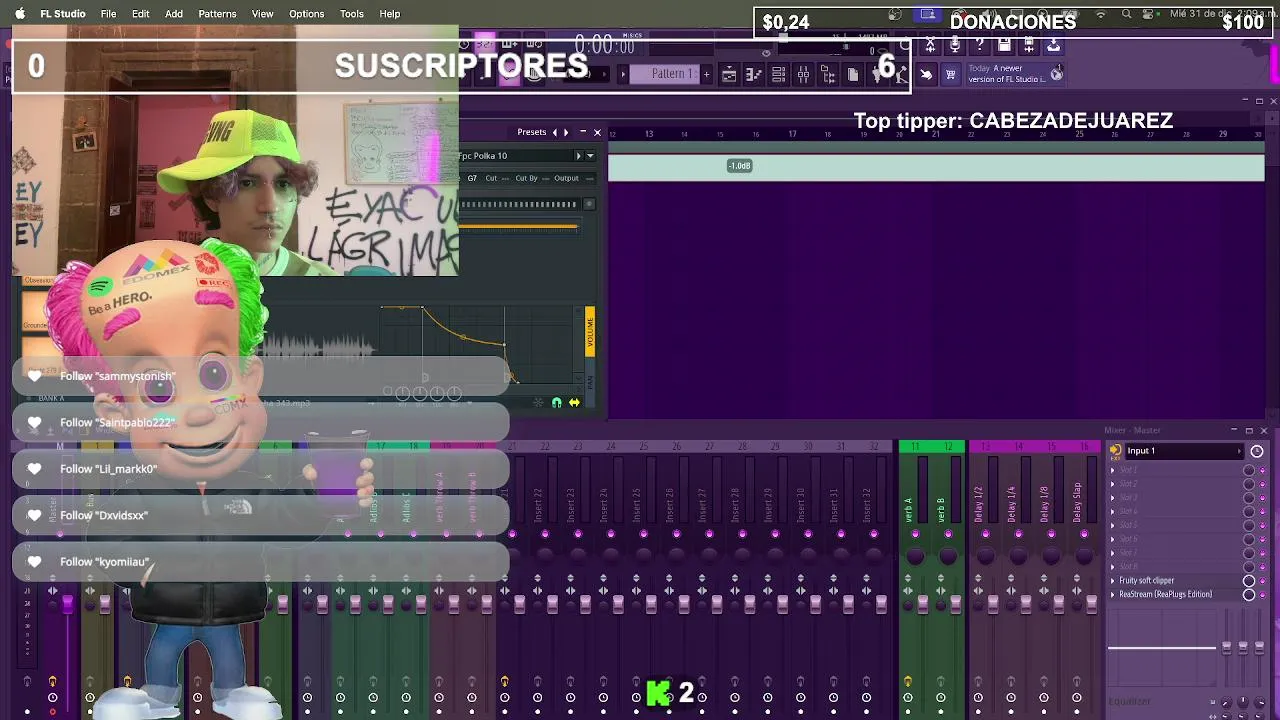Open macOS Spotlight search icon
The width and height of the screenshot is (1280, 720).
(1127, 14)
